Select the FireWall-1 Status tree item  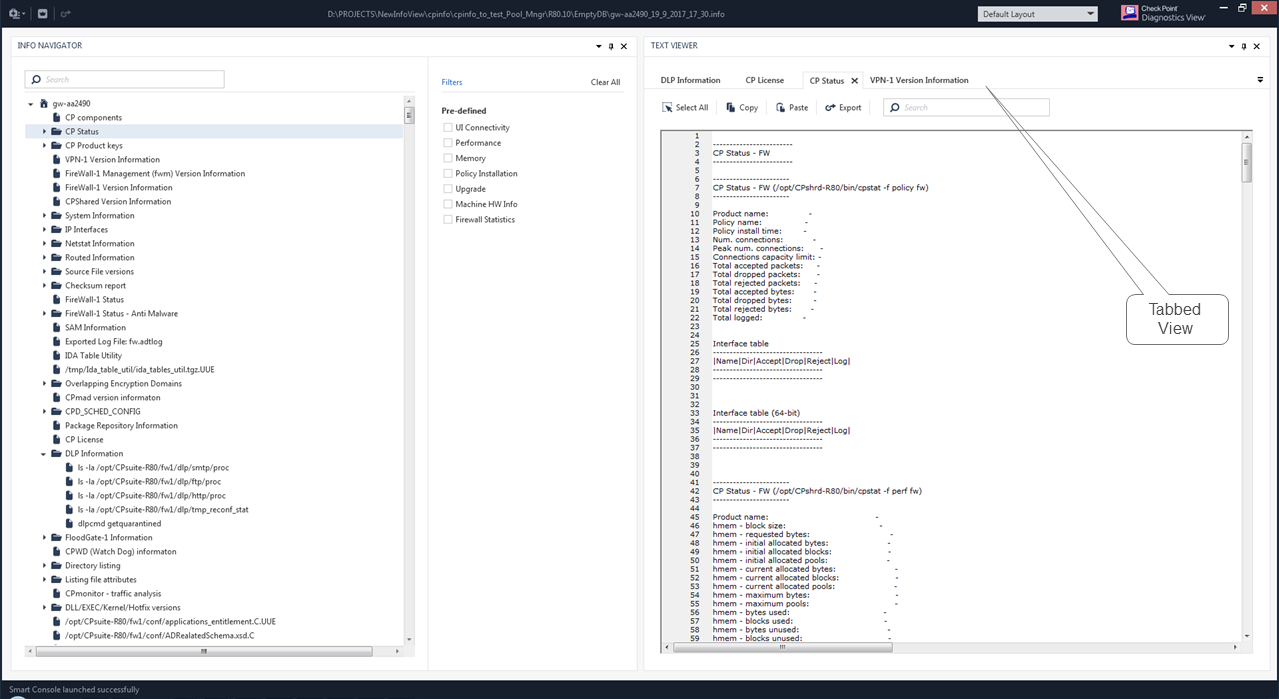(95, 299)
